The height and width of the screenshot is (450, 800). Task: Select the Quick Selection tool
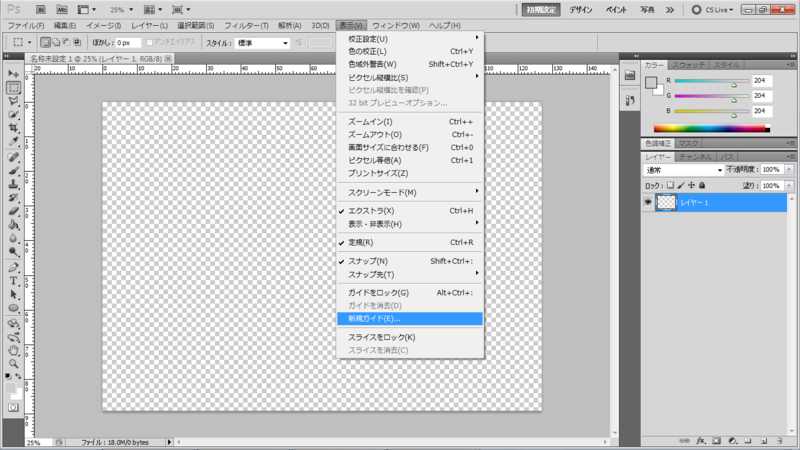13,115
